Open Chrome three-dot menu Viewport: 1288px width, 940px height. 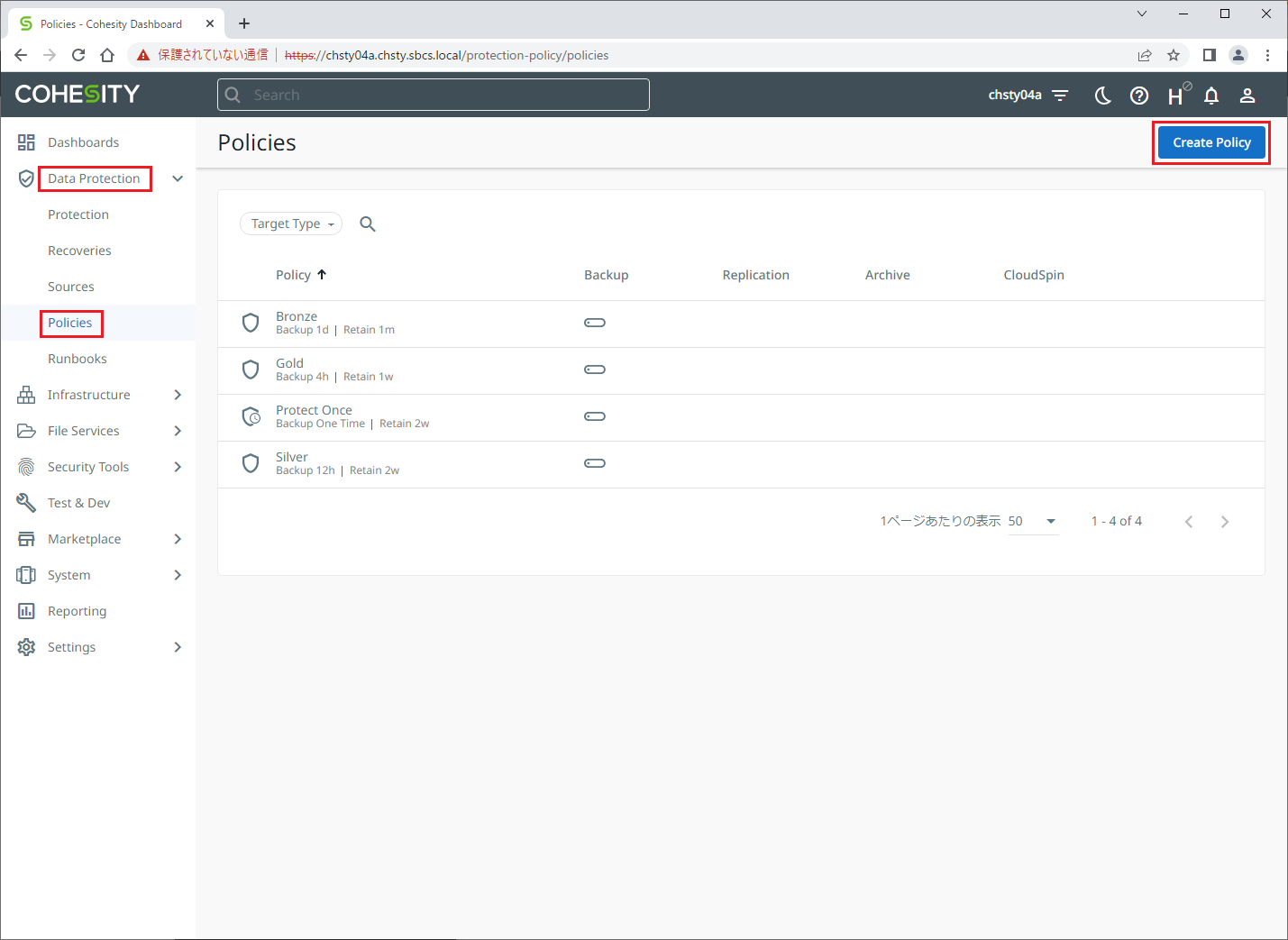click(1267, 55)
